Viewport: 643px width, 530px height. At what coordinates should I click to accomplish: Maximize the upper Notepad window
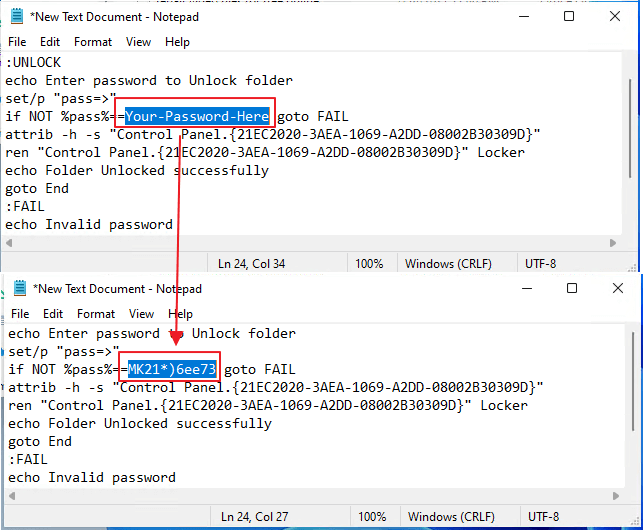(568, 17)
